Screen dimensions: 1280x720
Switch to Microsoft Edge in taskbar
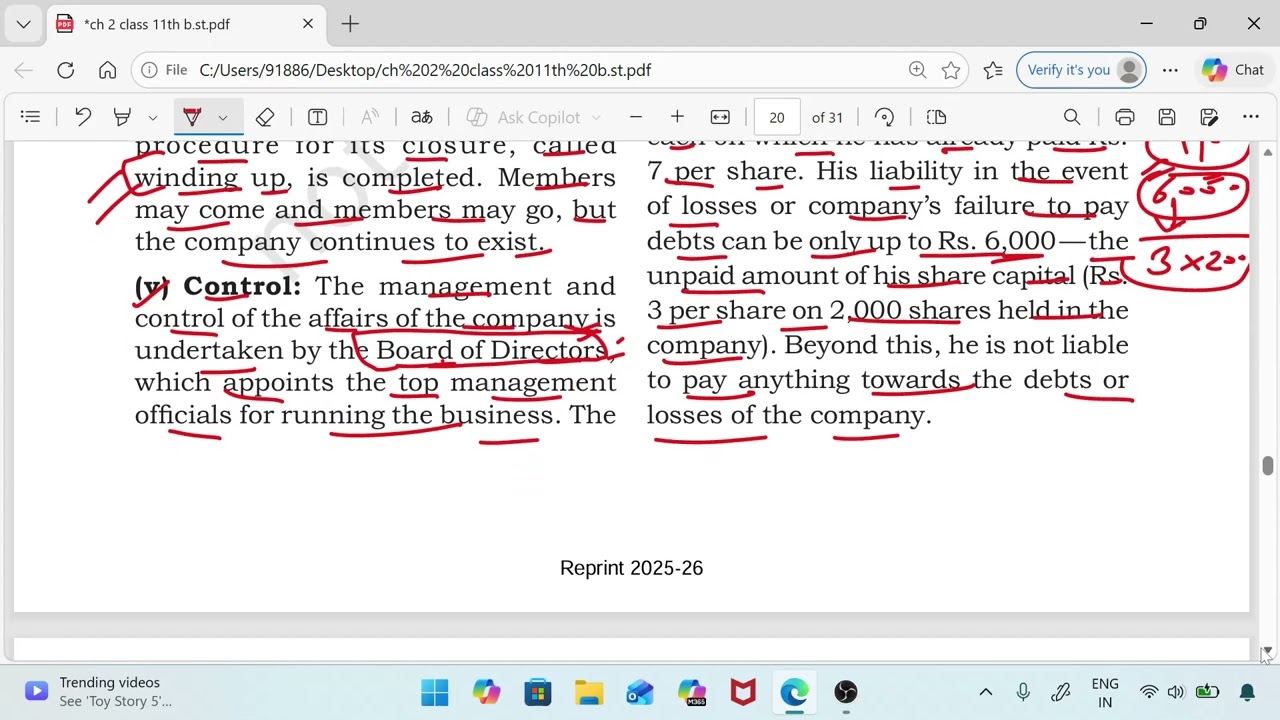[794, 692]
